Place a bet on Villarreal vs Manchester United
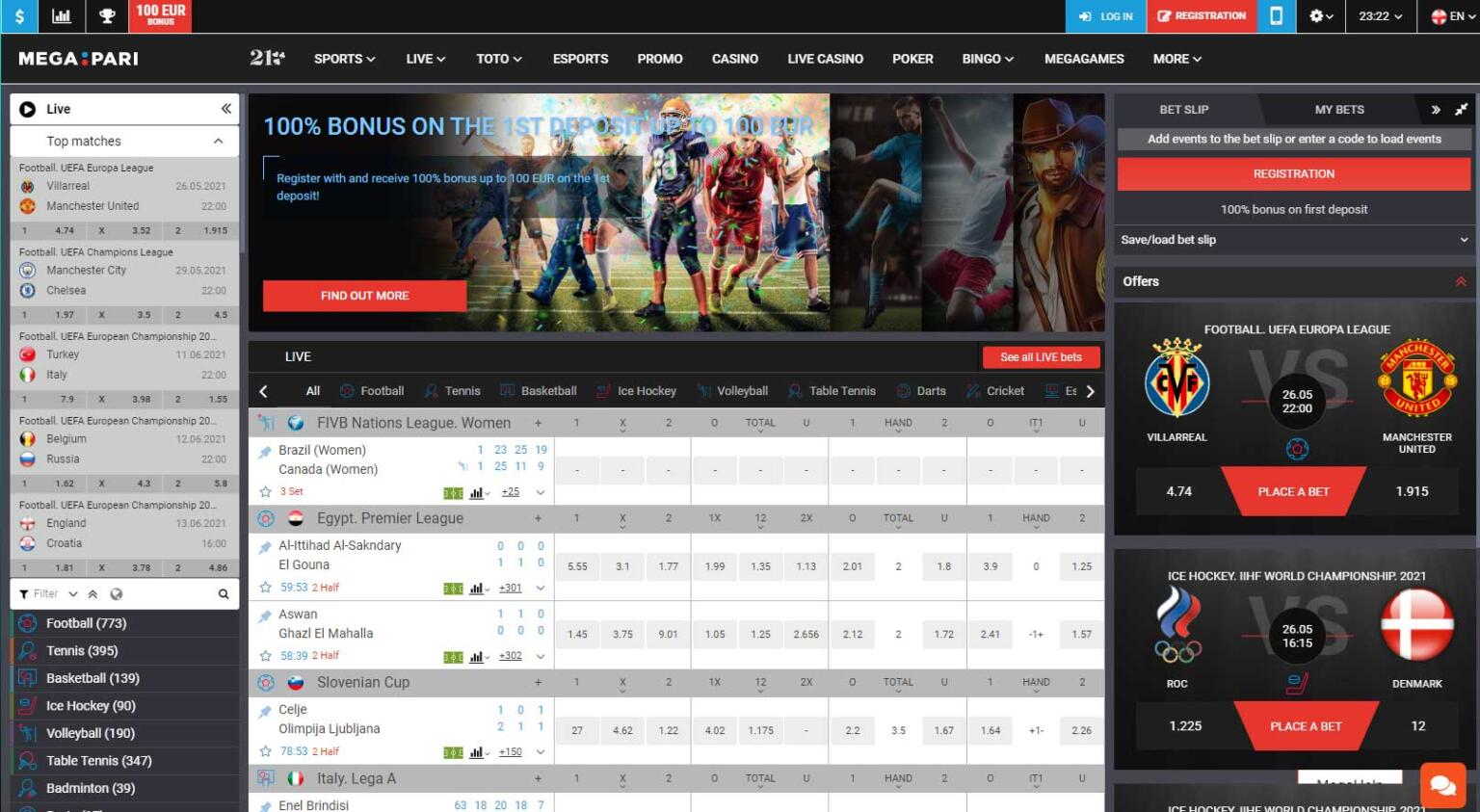Image resolution: width=1480 pixels, height=812 pixels. [1293, 491]
